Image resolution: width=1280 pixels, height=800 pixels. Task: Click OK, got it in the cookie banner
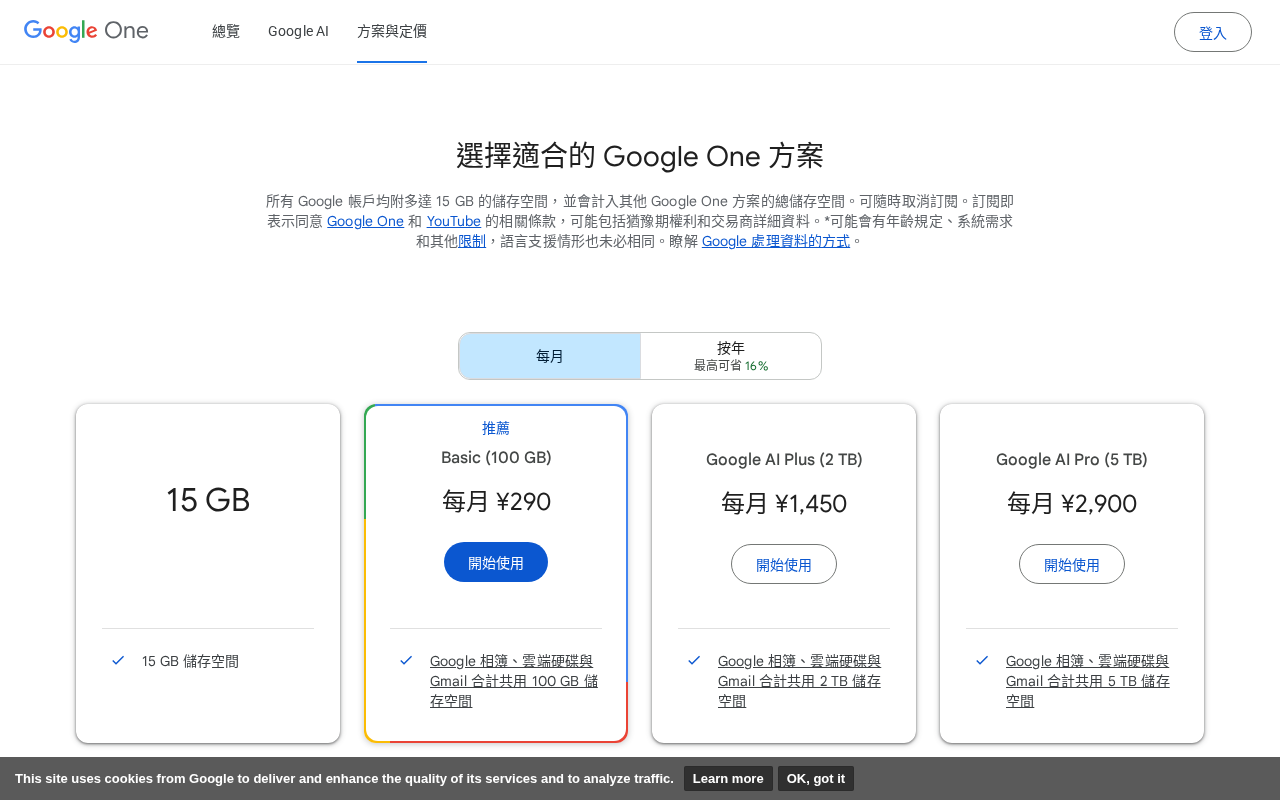[816, 778]
